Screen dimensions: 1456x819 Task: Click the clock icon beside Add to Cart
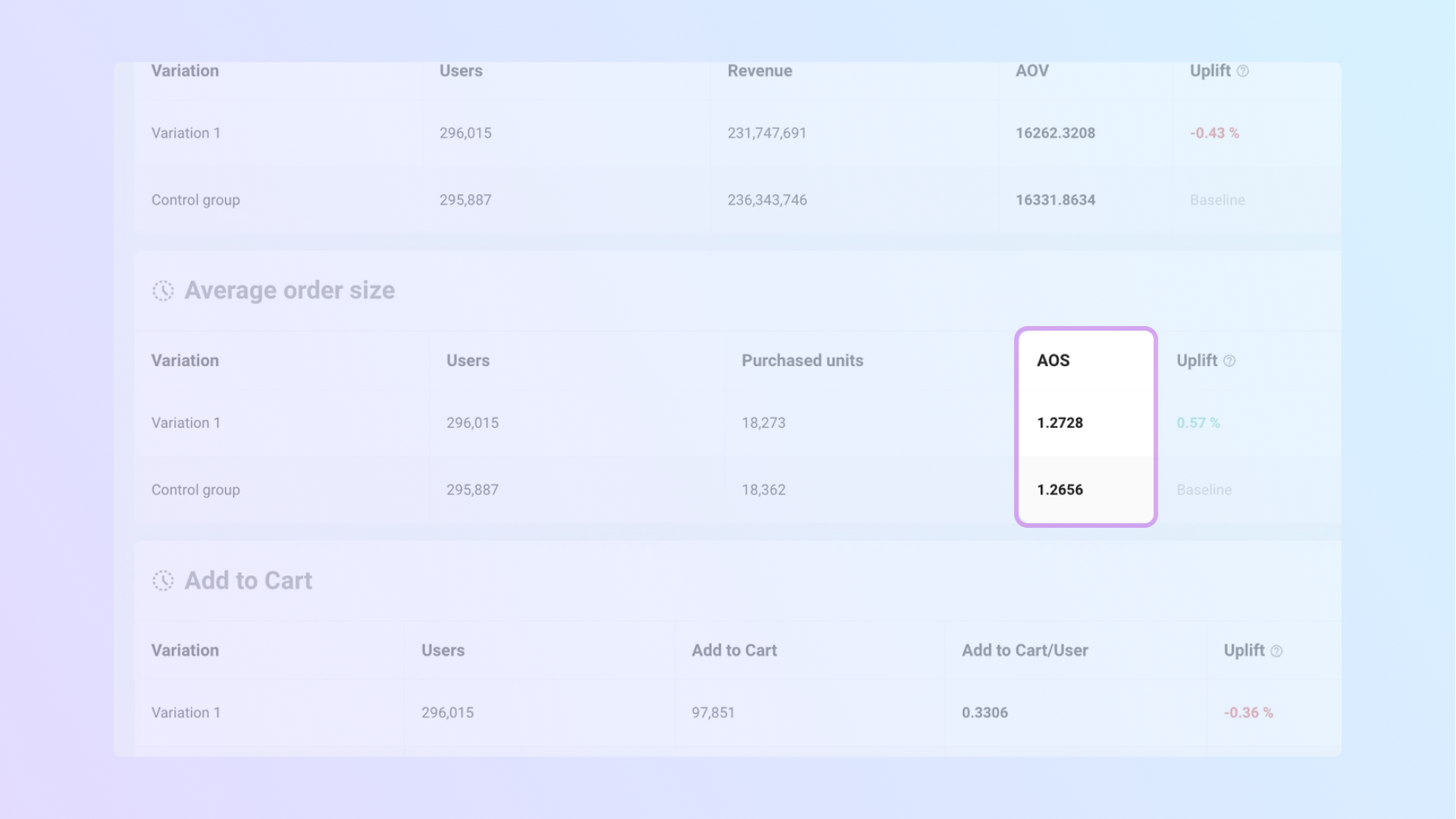coord(163,581)
